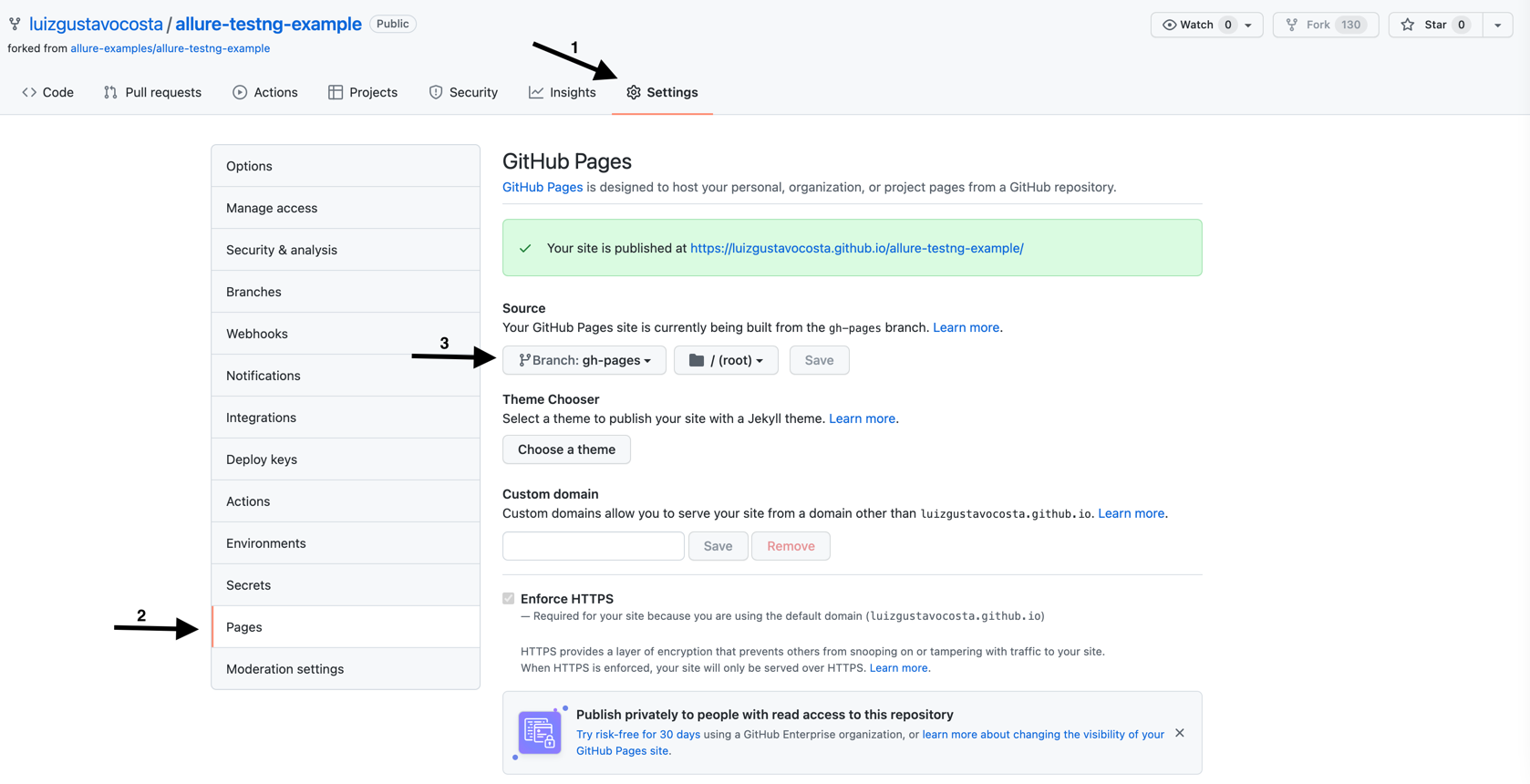The image size is (1530, 784).
Task: Click the Insights graph icon
Action: [x=536, y=92]
